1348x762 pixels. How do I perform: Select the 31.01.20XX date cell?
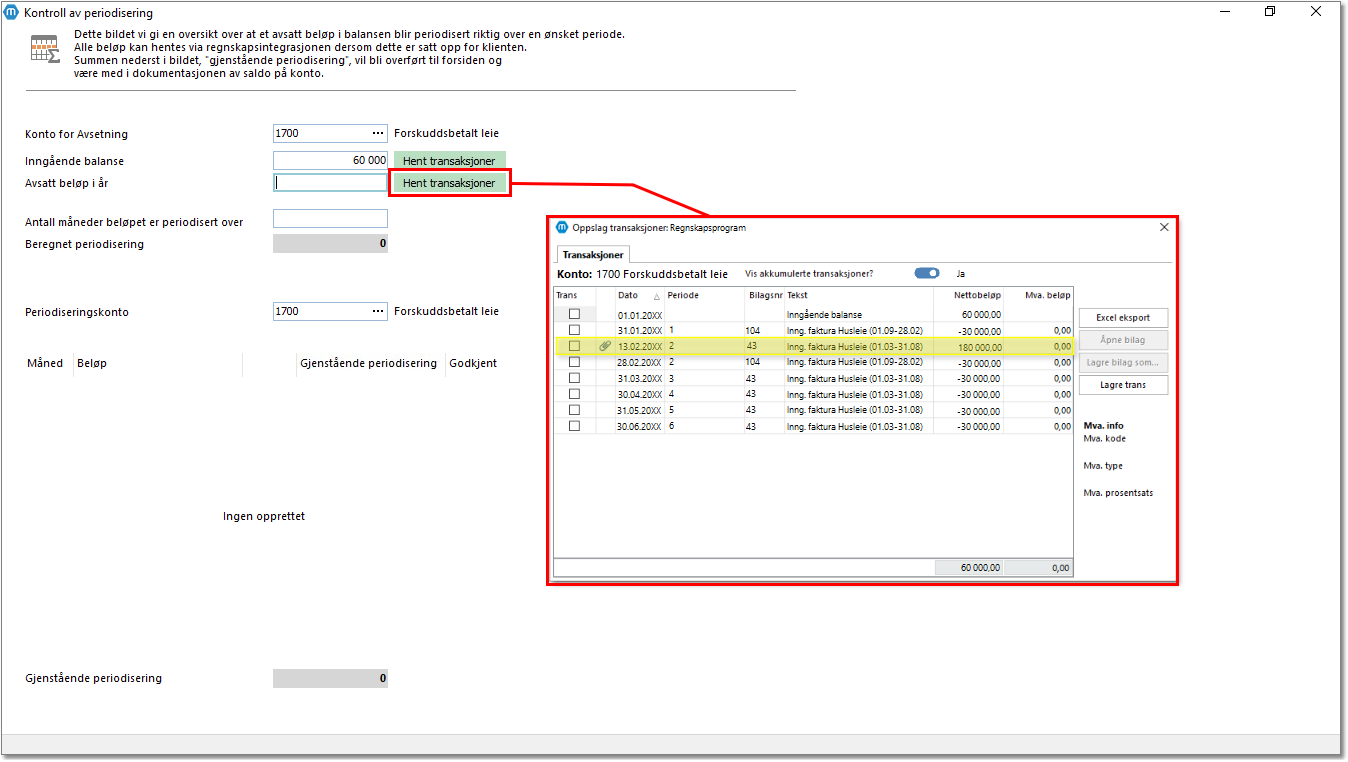point(640,330)
